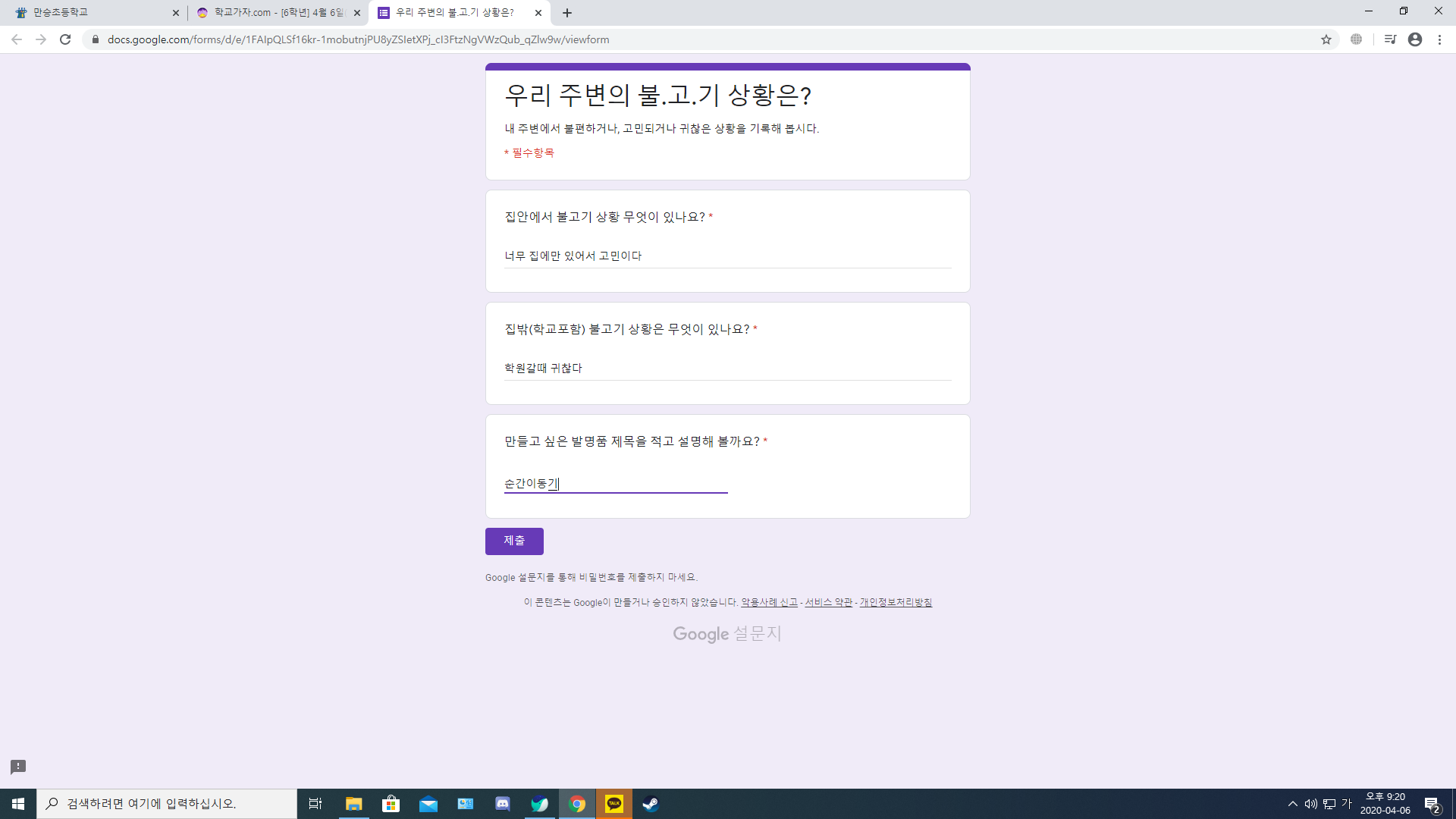Click the address bar URL
This screenshot has height=819, width=1456.
[358, 39]
